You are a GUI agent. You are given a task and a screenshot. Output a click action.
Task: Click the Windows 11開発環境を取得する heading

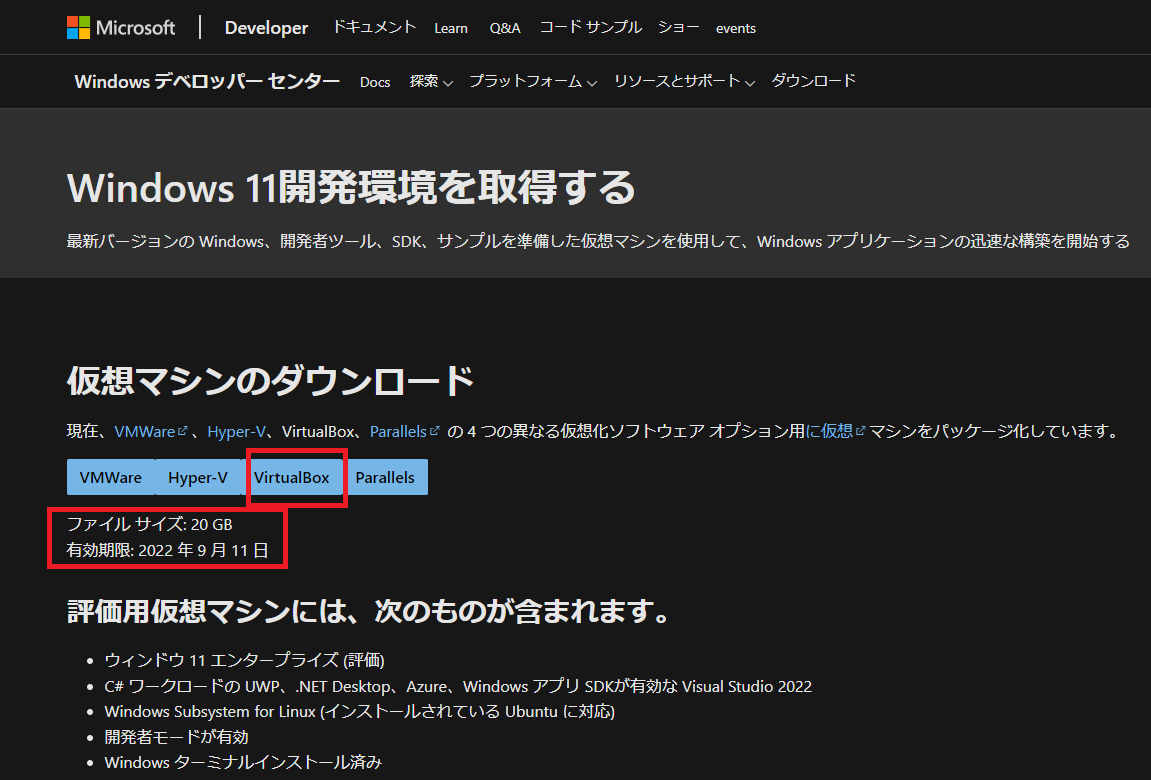tap(351, 187)
